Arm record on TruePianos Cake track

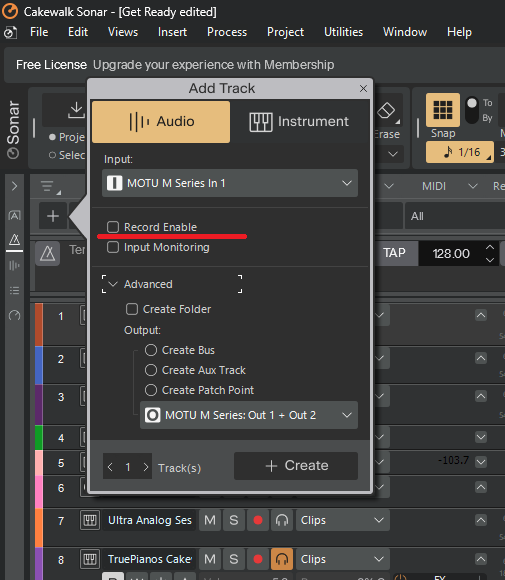point(258,559)
